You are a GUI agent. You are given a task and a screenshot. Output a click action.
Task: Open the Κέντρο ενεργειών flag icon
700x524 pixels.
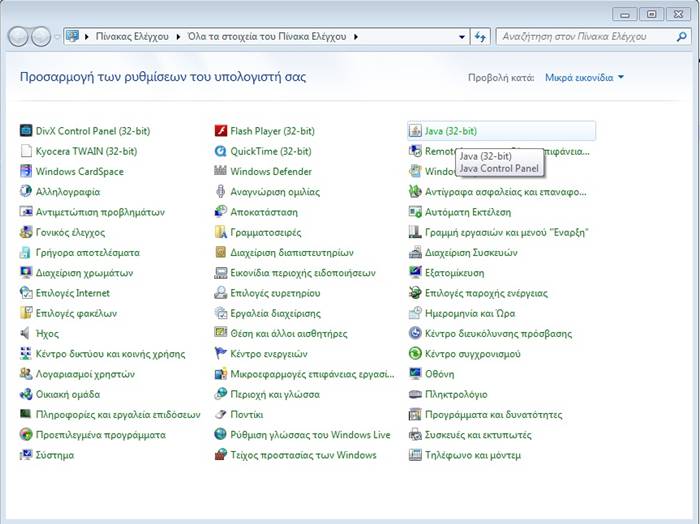coord(221,354)
